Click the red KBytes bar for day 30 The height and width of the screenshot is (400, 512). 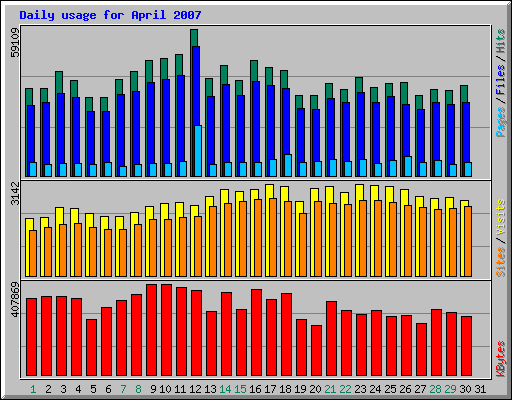pyautogui.click(x=466, y=346)
